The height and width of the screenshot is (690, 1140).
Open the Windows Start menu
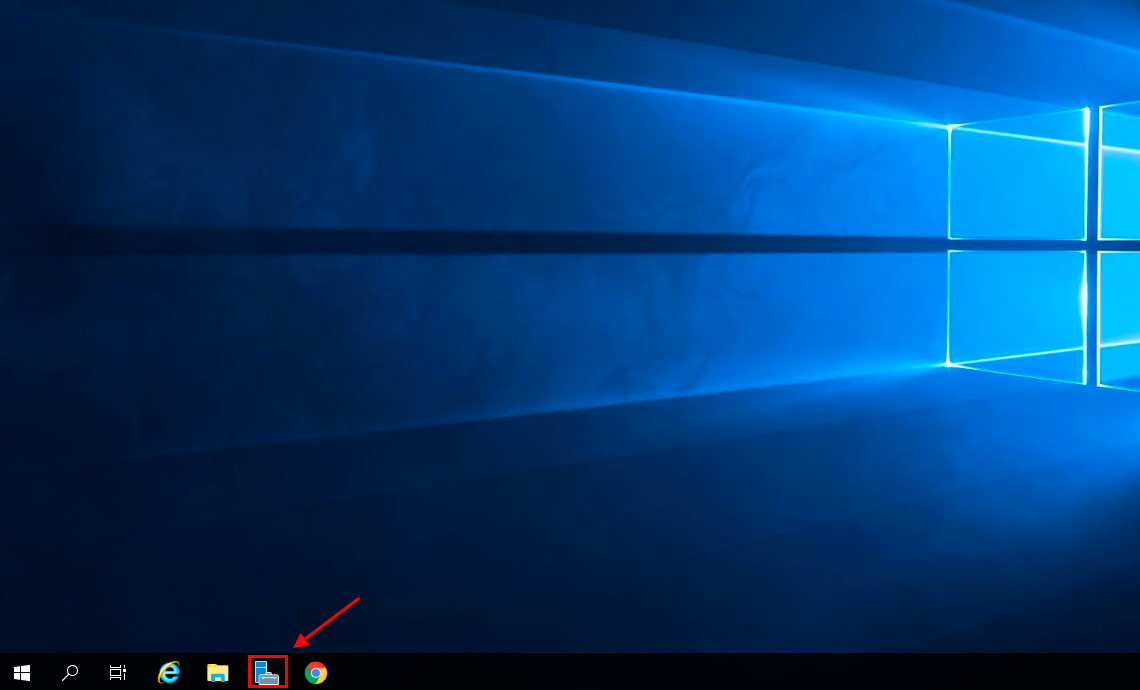click(x=22, y=673)
